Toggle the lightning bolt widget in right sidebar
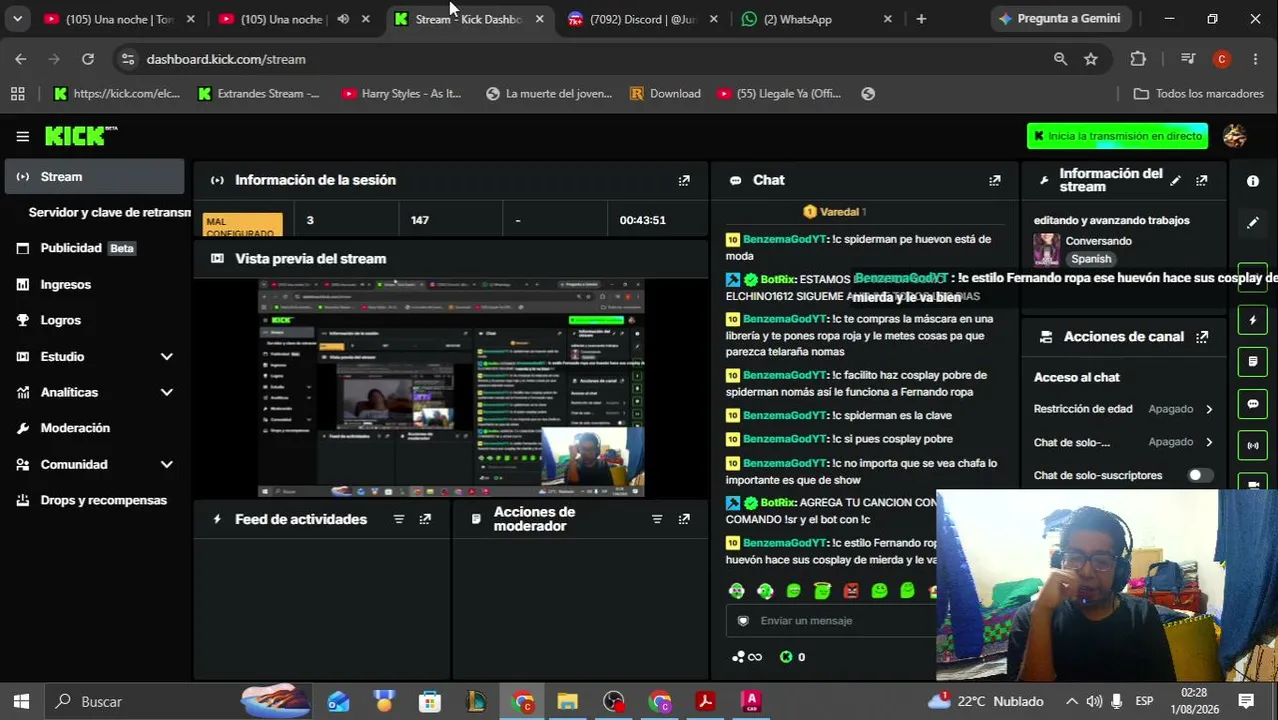Screen dimensions: 1278x720 [1253, 320]
